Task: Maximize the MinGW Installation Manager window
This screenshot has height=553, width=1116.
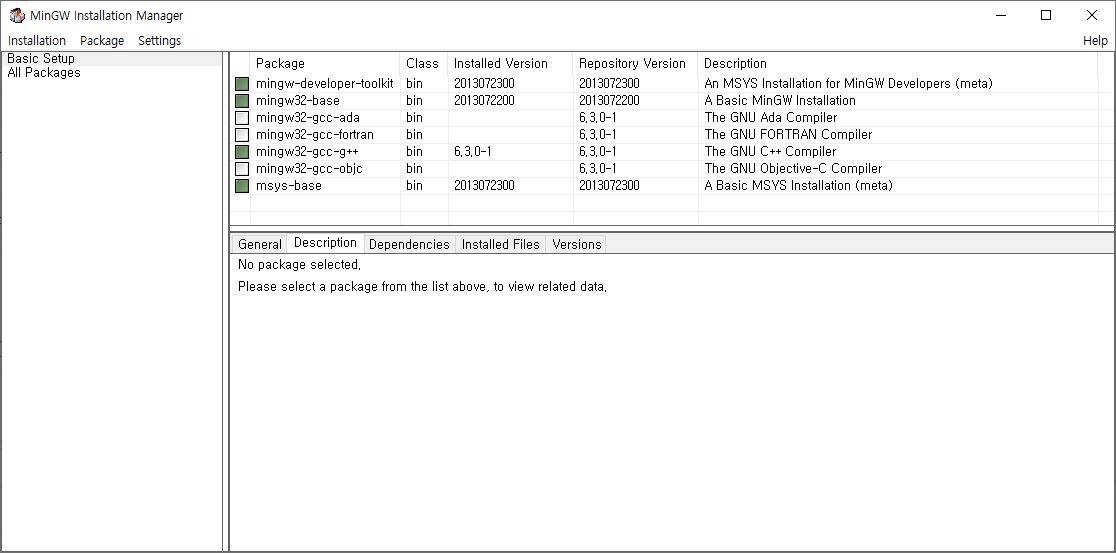Action: click(1046, 16)
